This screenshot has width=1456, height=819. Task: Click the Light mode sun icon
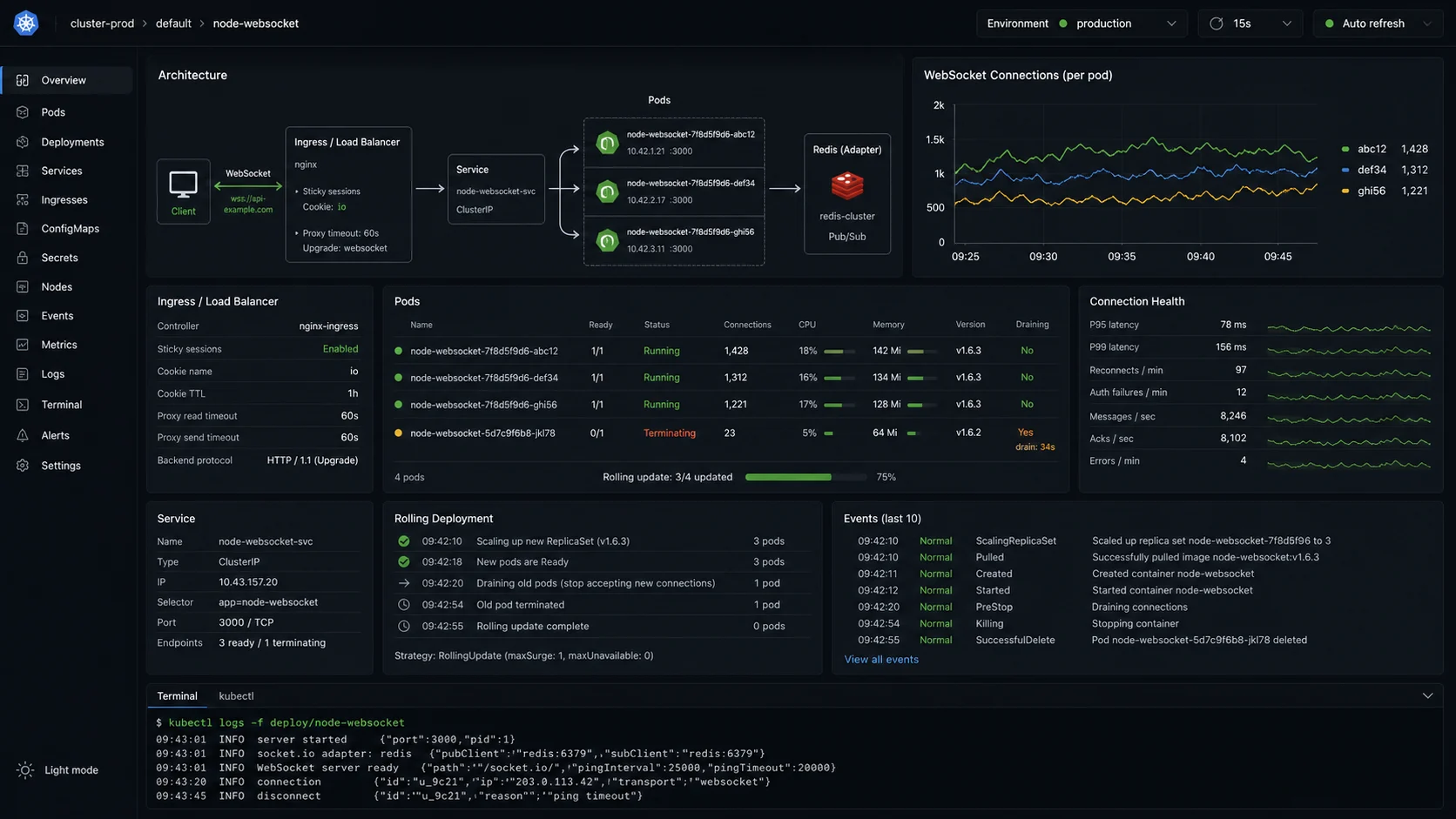(x=25, y=770)
